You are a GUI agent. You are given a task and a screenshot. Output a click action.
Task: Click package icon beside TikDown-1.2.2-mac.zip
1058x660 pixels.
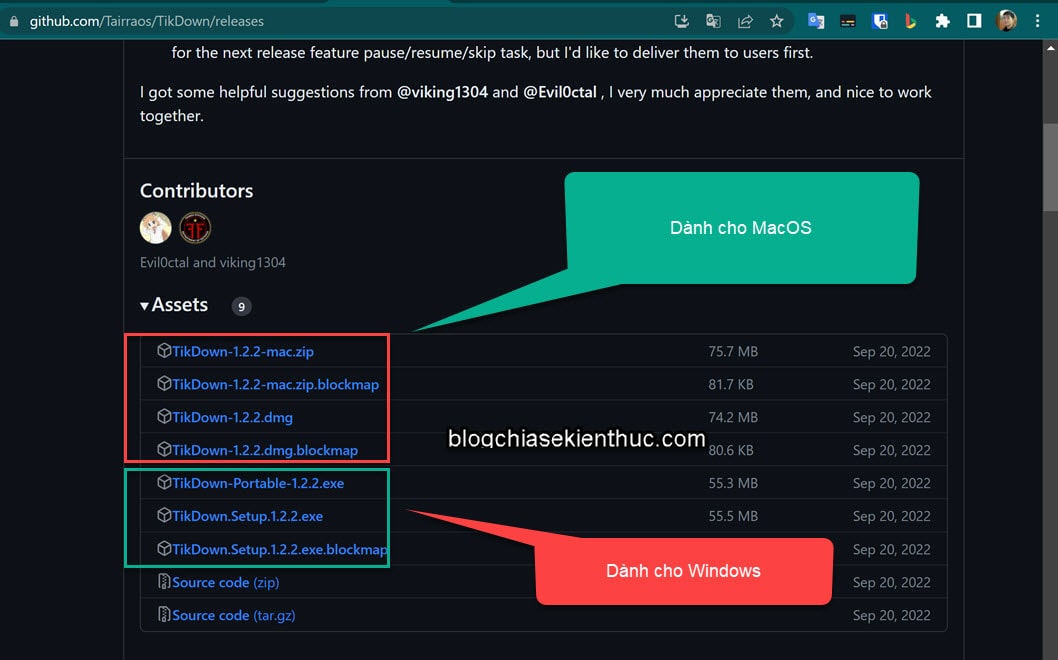pyautogui.click(x=164, y=351)
